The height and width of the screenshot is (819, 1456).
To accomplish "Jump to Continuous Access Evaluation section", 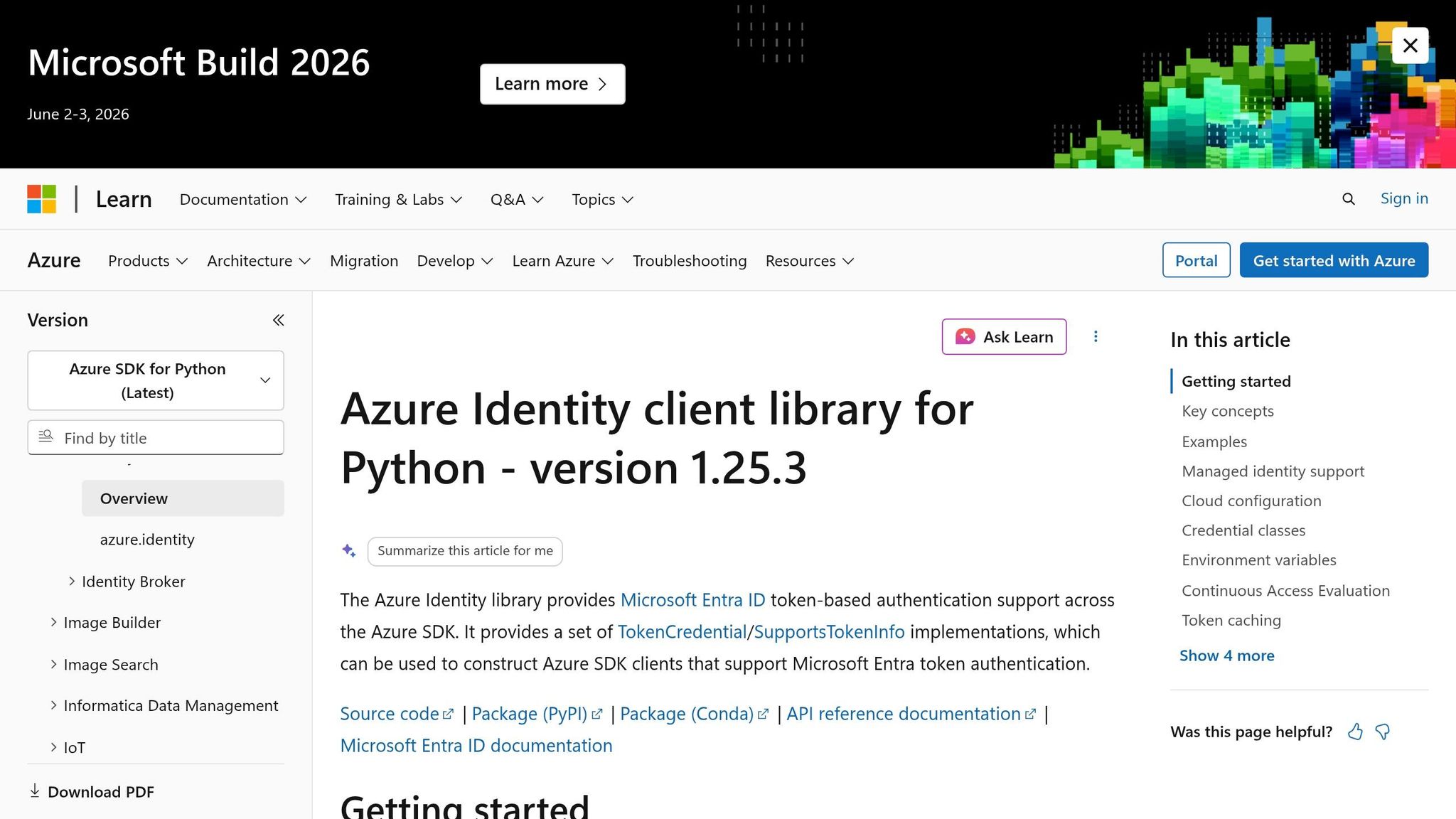I will (1285, 591).
